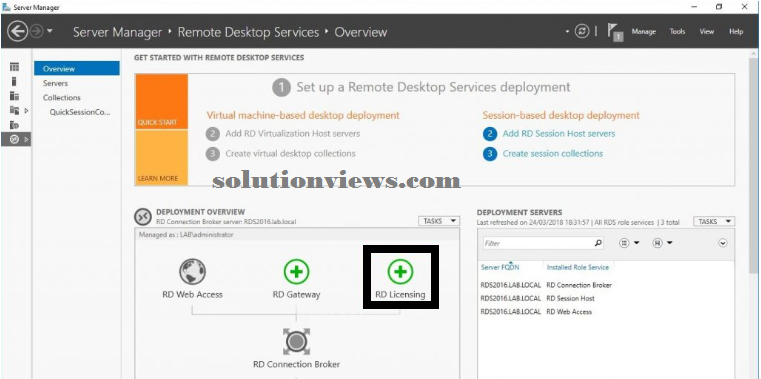Open the Help menu
This screenshot has height=379, width=761.
point(736,32)
